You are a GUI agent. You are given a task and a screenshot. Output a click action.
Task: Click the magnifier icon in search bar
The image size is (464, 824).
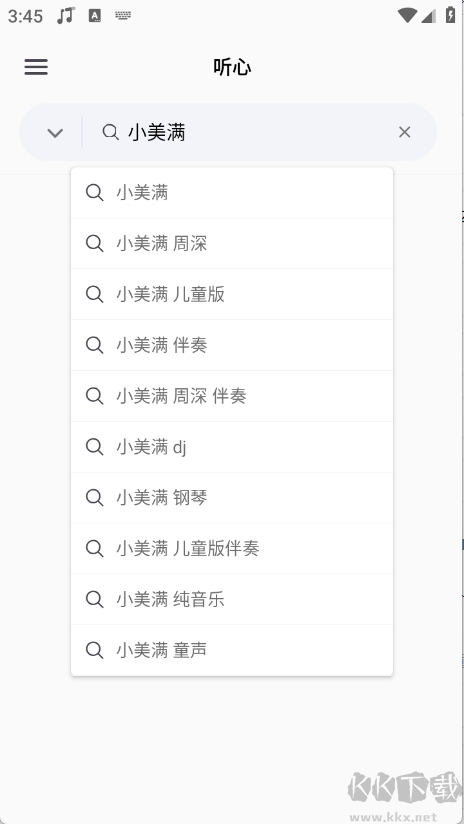[110, 132]
